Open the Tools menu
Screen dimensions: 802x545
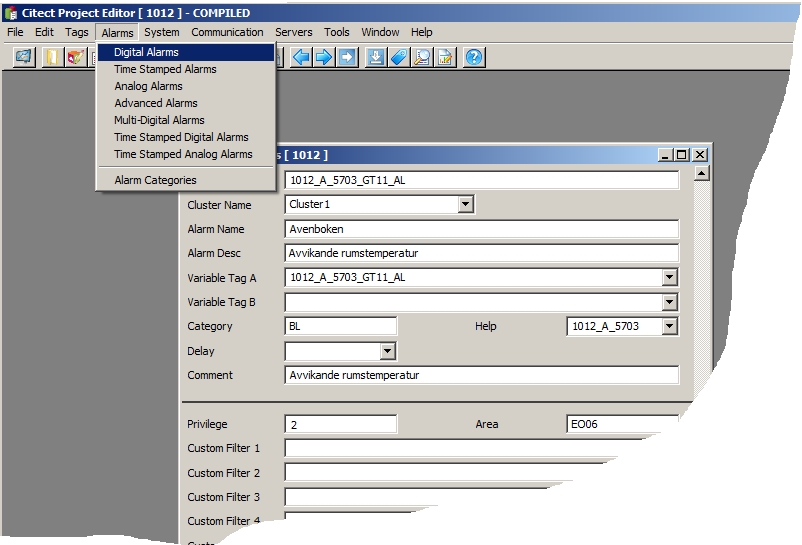tap(337, 32)
